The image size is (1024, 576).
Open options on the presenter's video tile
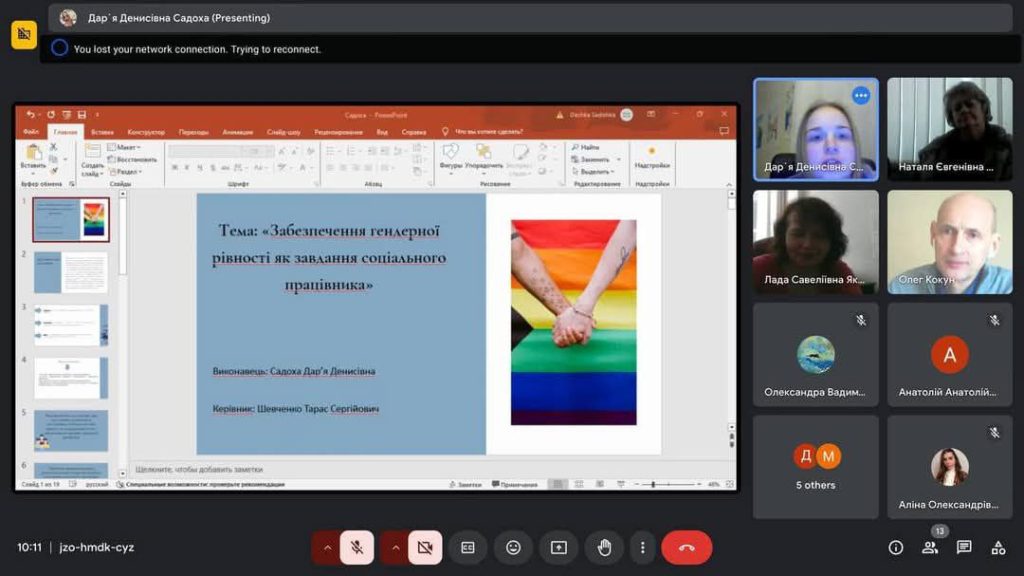(x=860, y=96)
